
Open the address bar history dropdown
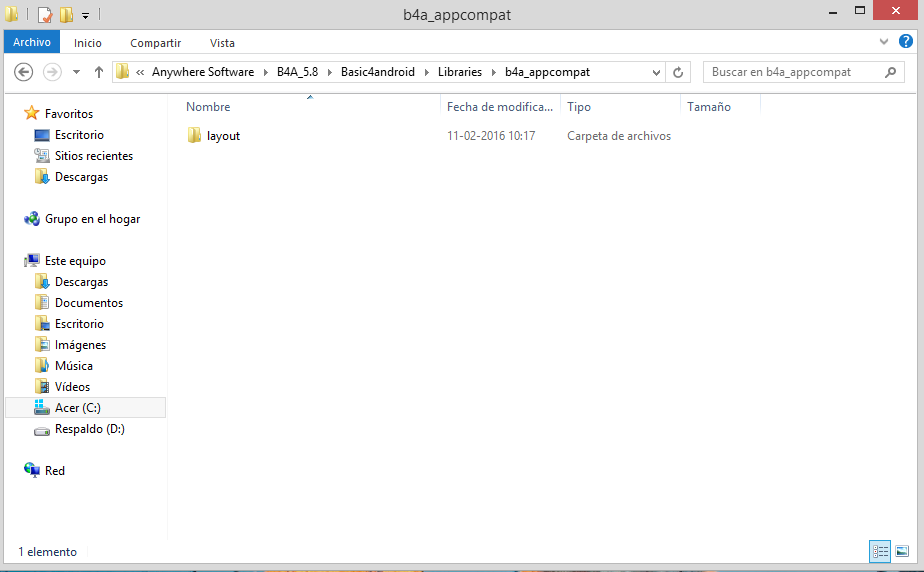click(x=656, y=72)
